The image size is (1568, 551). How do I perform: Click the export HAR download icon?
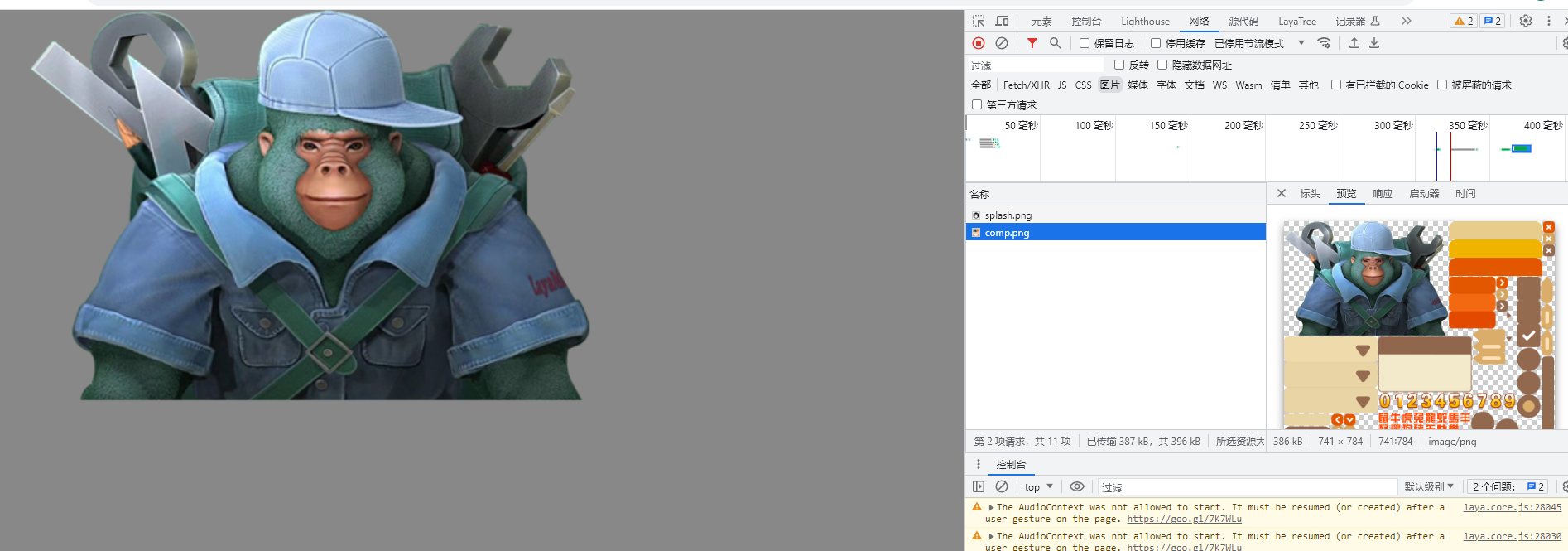(1374, 43)
